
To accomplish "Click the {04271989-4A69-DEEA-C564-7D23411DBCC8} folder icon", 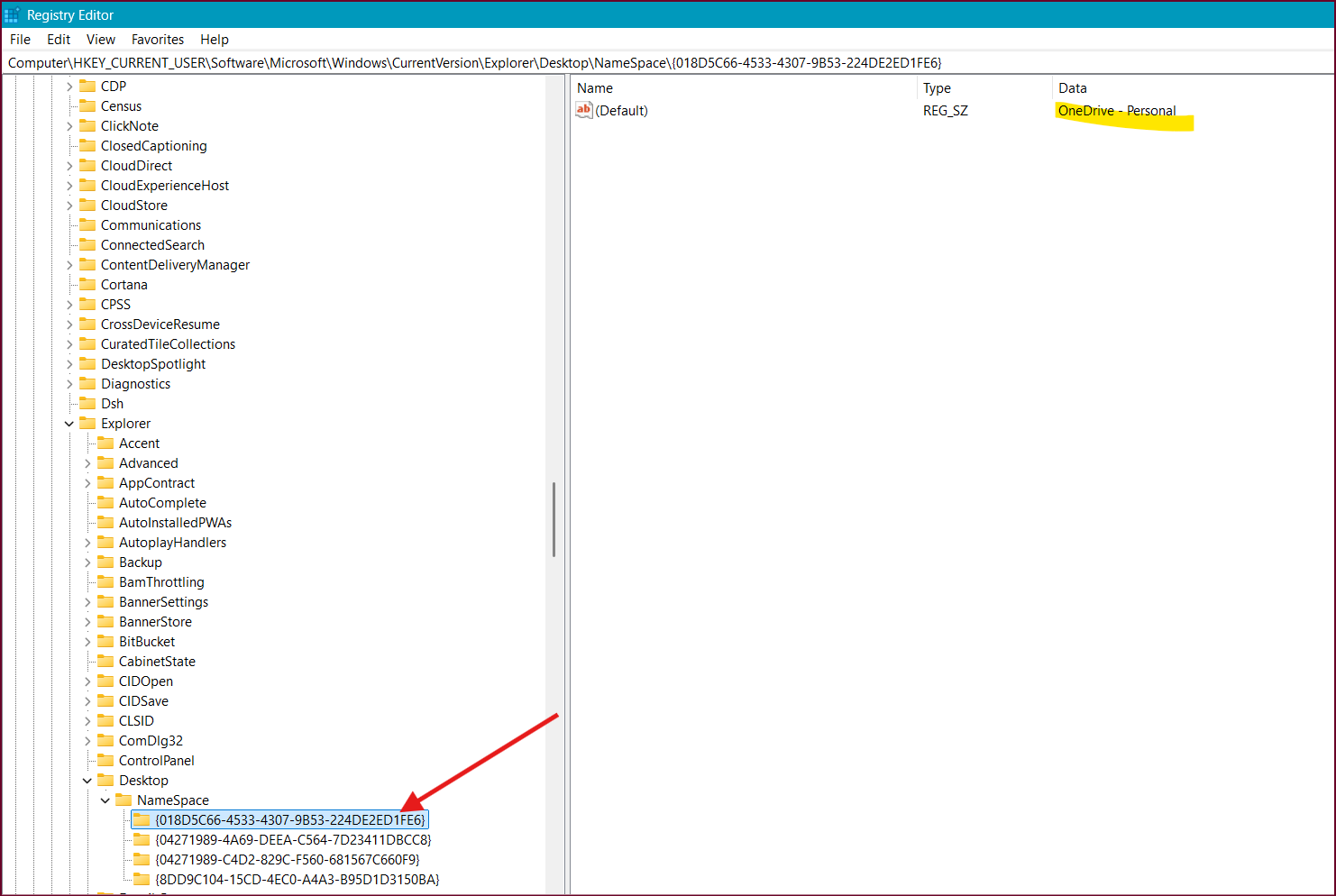I will (x=142, y=840).
